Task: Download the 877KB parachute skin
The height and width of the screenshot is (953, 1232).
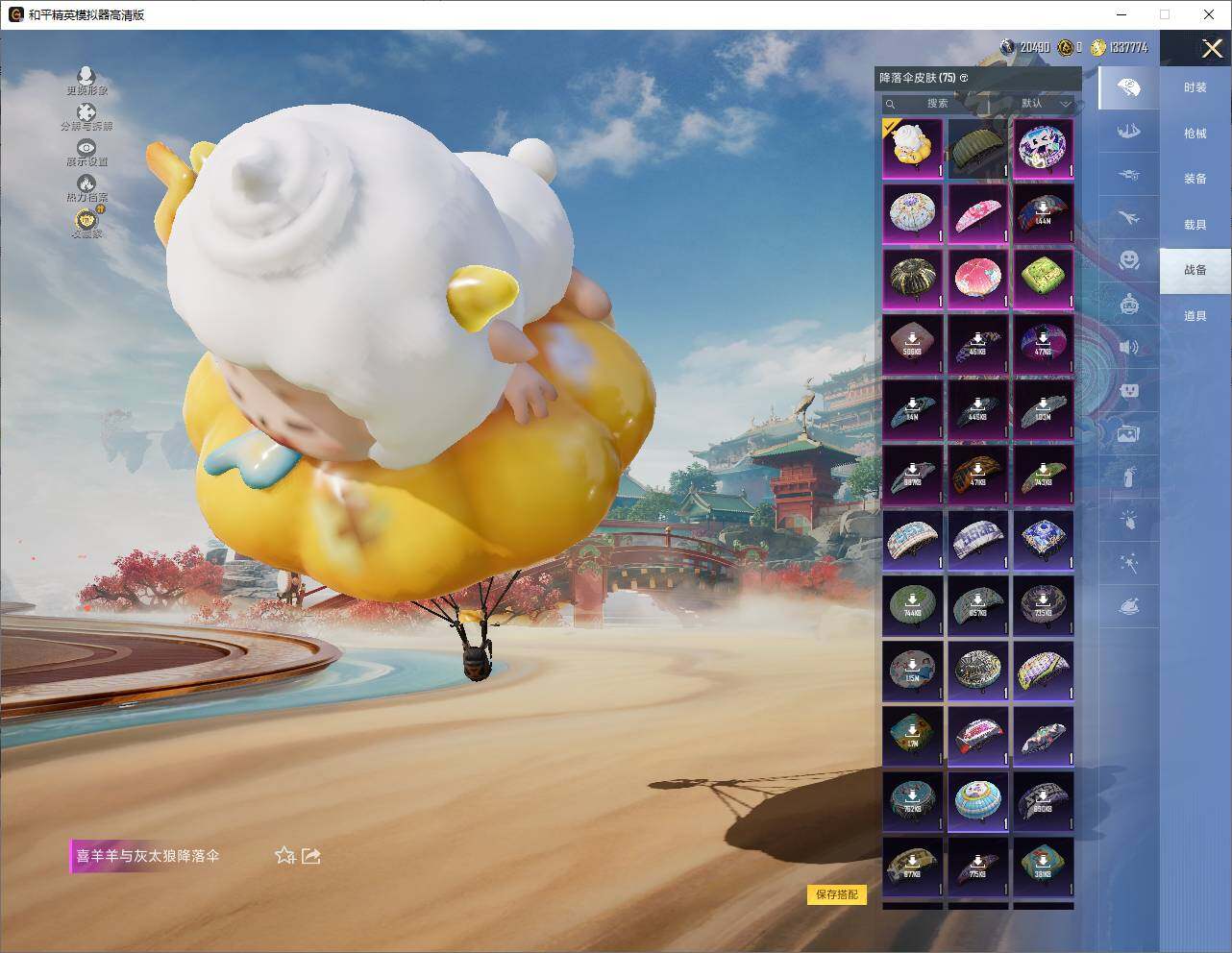Action: (913, 867)
